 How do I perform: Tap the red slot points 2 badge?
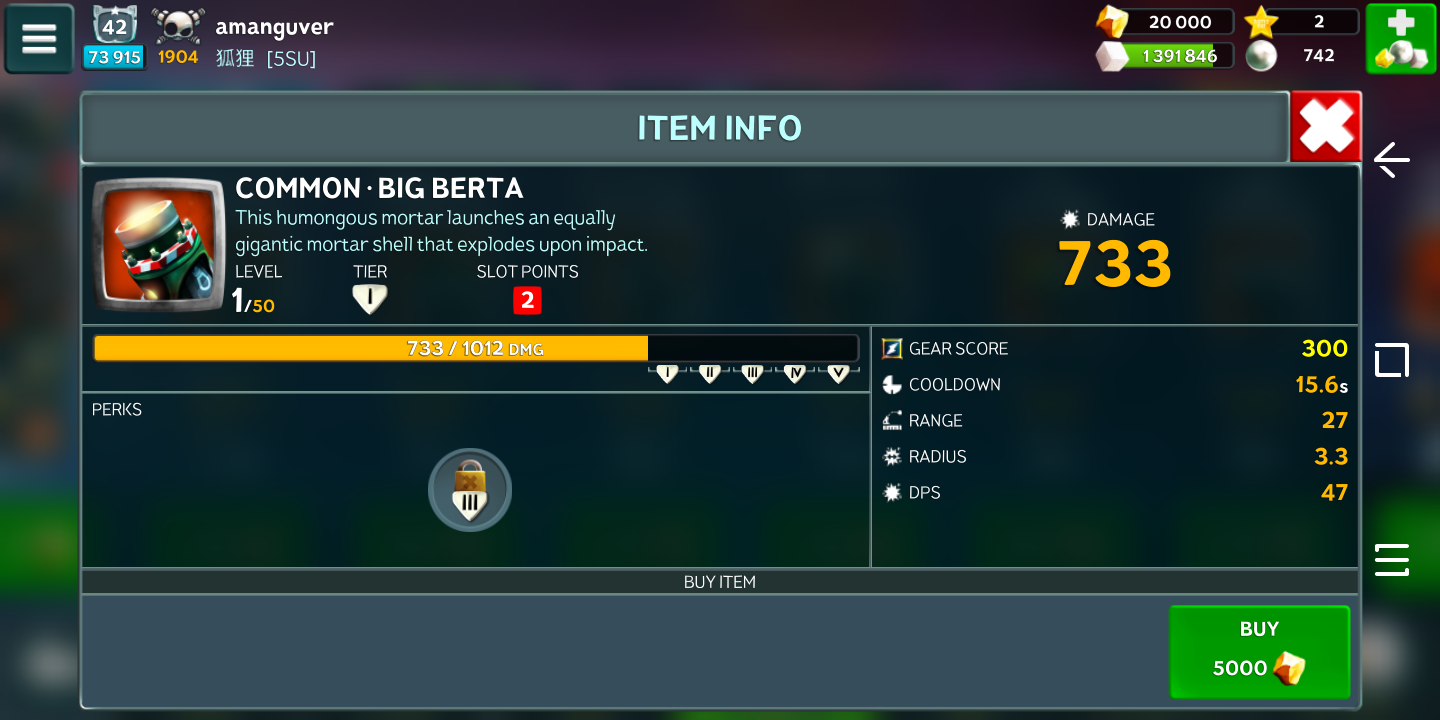[527, 300]
